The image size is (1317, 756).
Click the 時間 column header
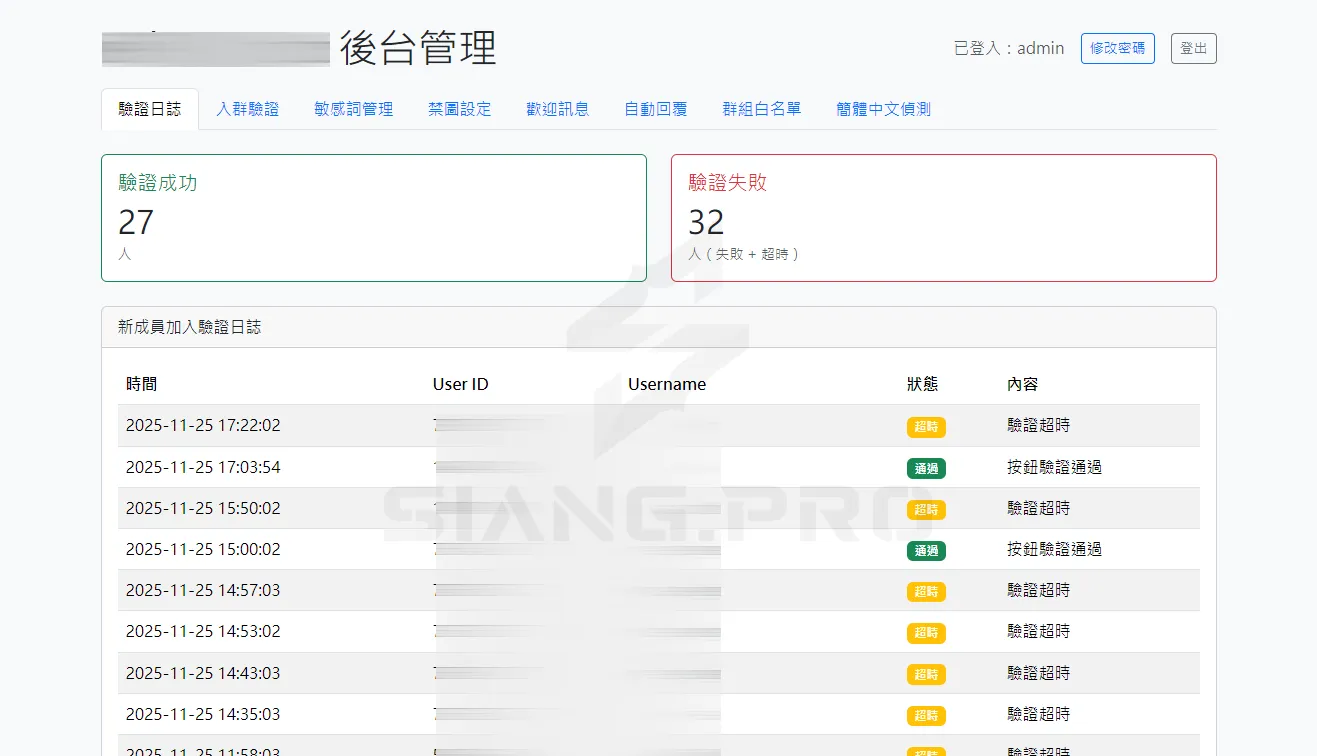point(140,383)
